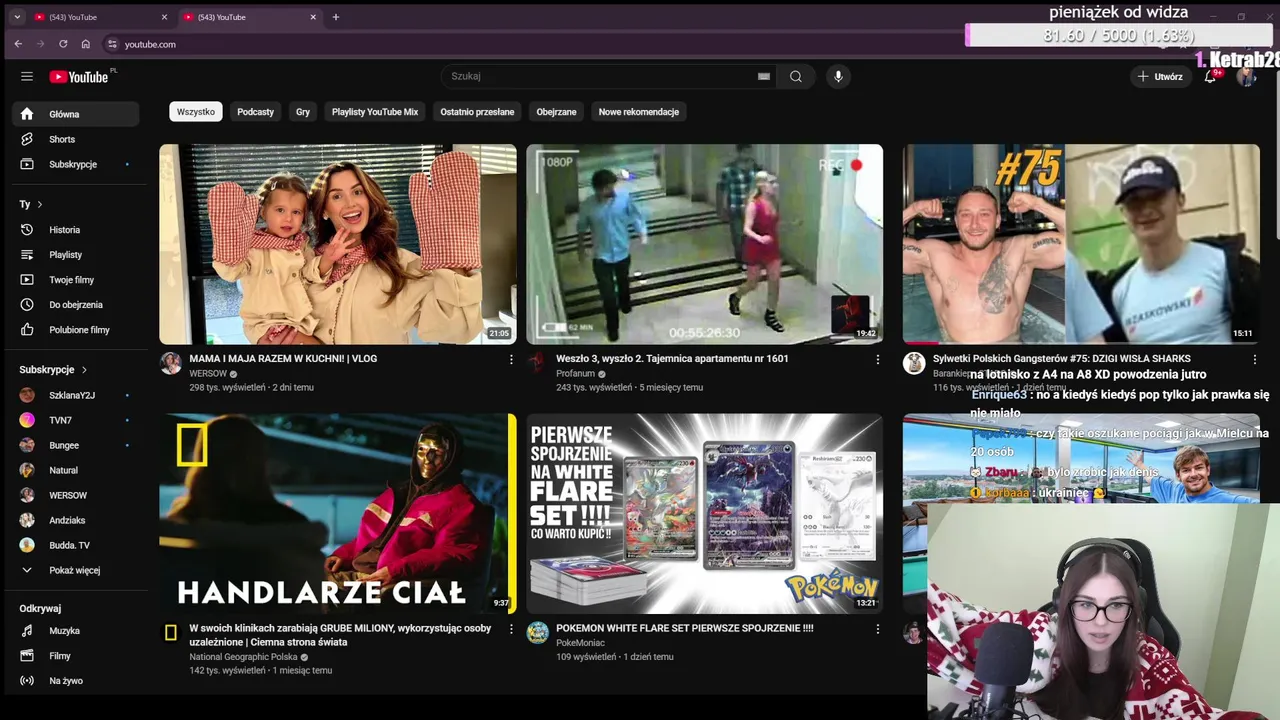
Task: Open options menu for Pokemon White Flare video
Action: tap(878, 629)
